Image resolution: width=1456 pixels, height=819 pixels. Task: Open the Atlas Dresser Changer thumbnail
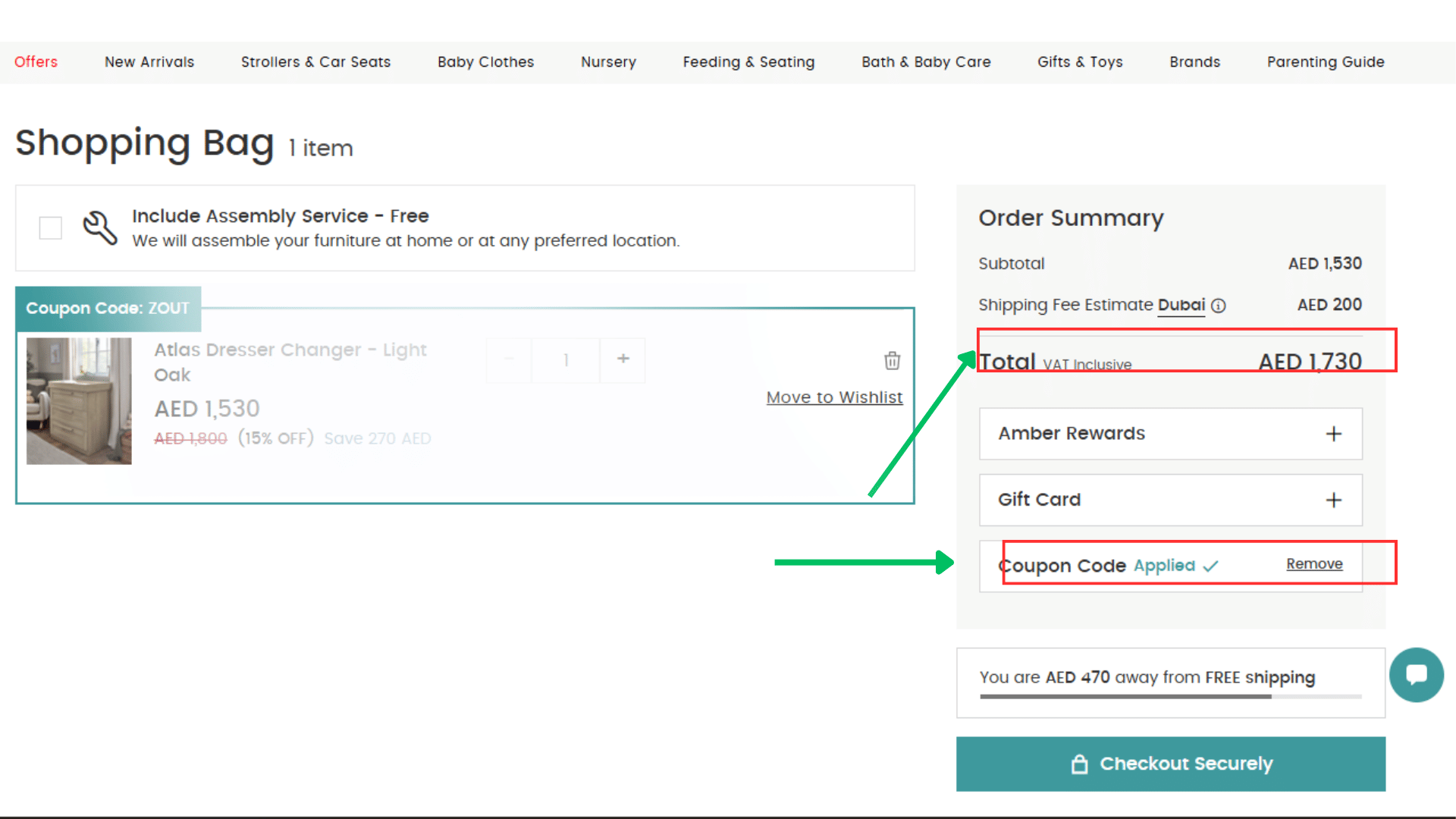pos(79,401)
